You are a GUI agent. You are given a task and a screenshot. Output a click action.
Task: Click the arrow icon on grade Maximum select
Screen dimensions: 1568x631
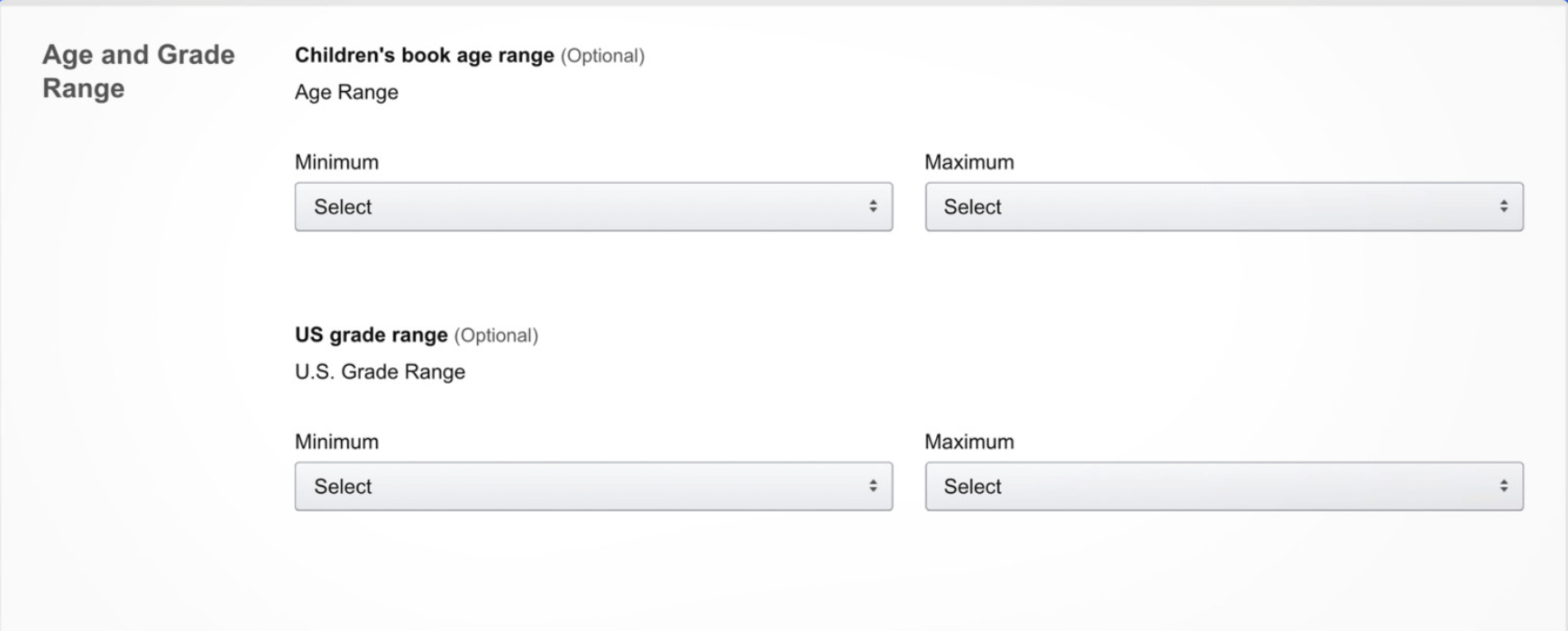tap(1503, 486)
